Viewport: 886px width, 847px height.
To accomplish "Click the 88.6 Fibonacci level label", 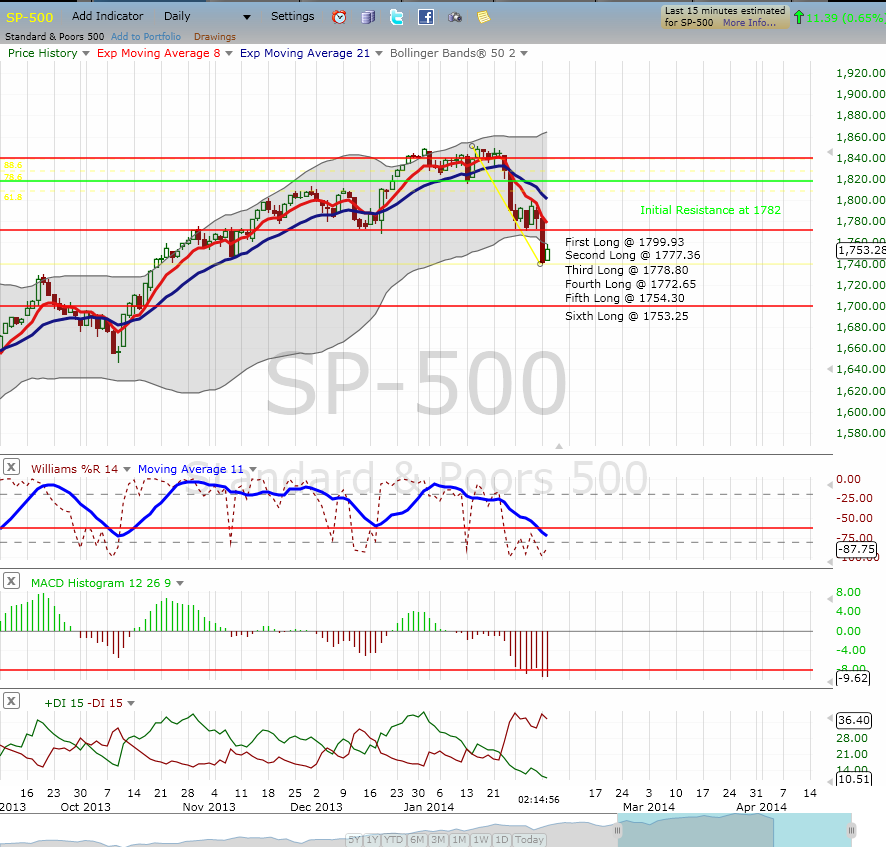I will 13,165.
